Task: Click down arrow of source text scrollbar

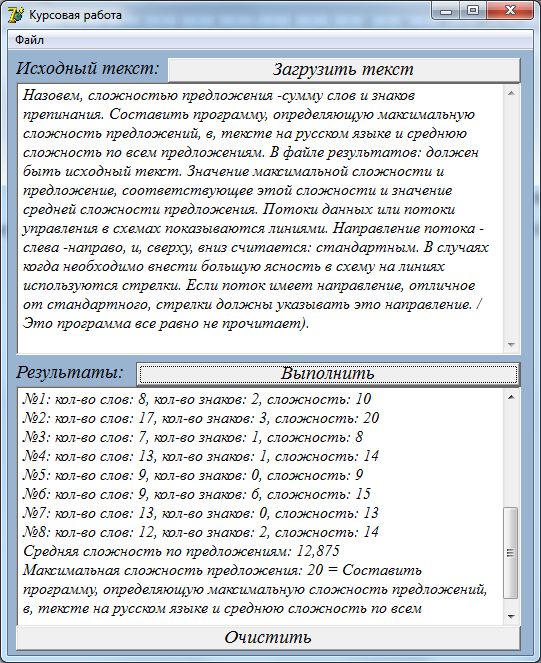Action: tap(511, 345)
